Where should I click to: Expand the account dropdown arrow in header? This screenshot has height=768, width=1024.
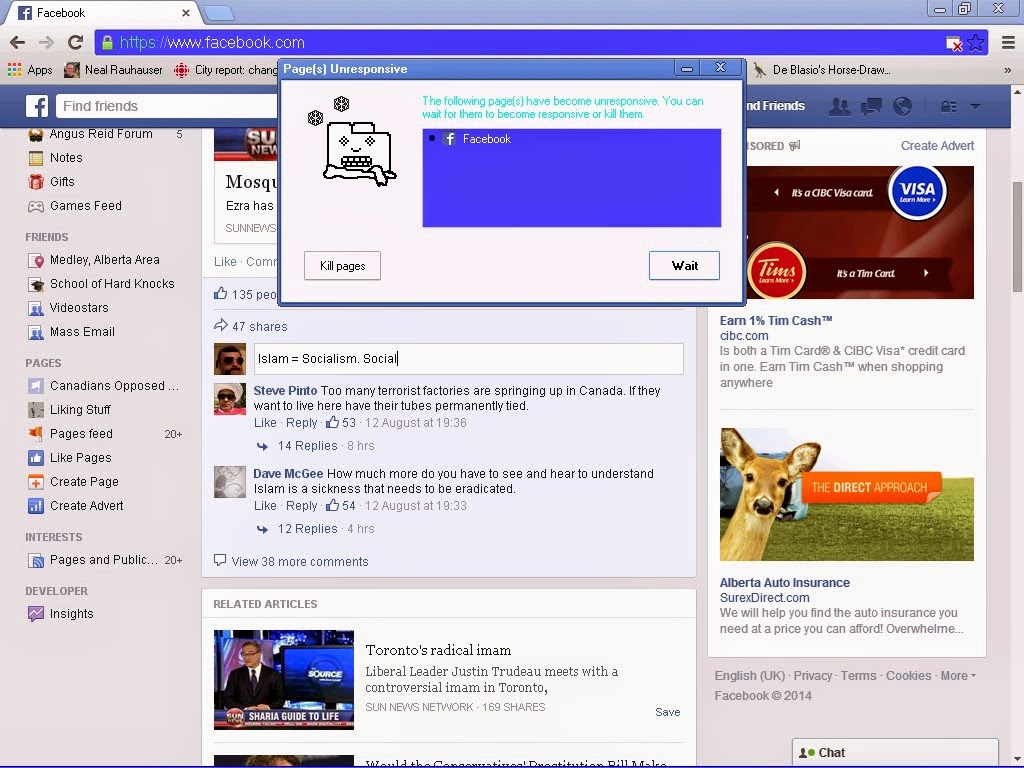click(975, 106)
